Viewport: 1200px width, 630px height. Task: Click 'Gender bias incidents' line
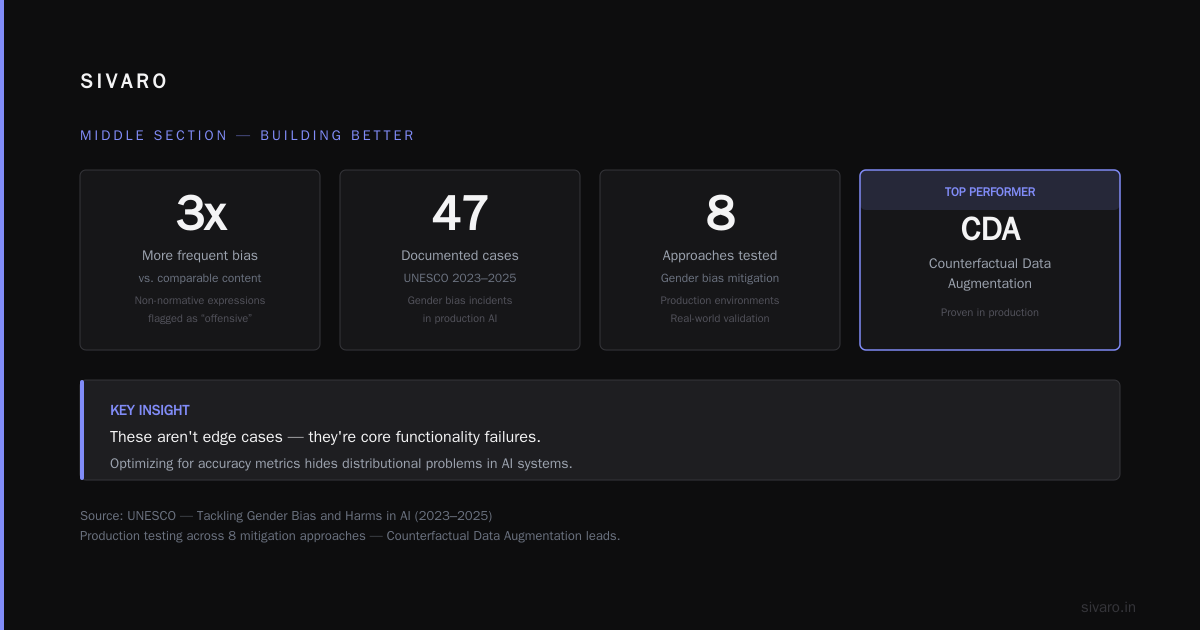pos(460,300)
